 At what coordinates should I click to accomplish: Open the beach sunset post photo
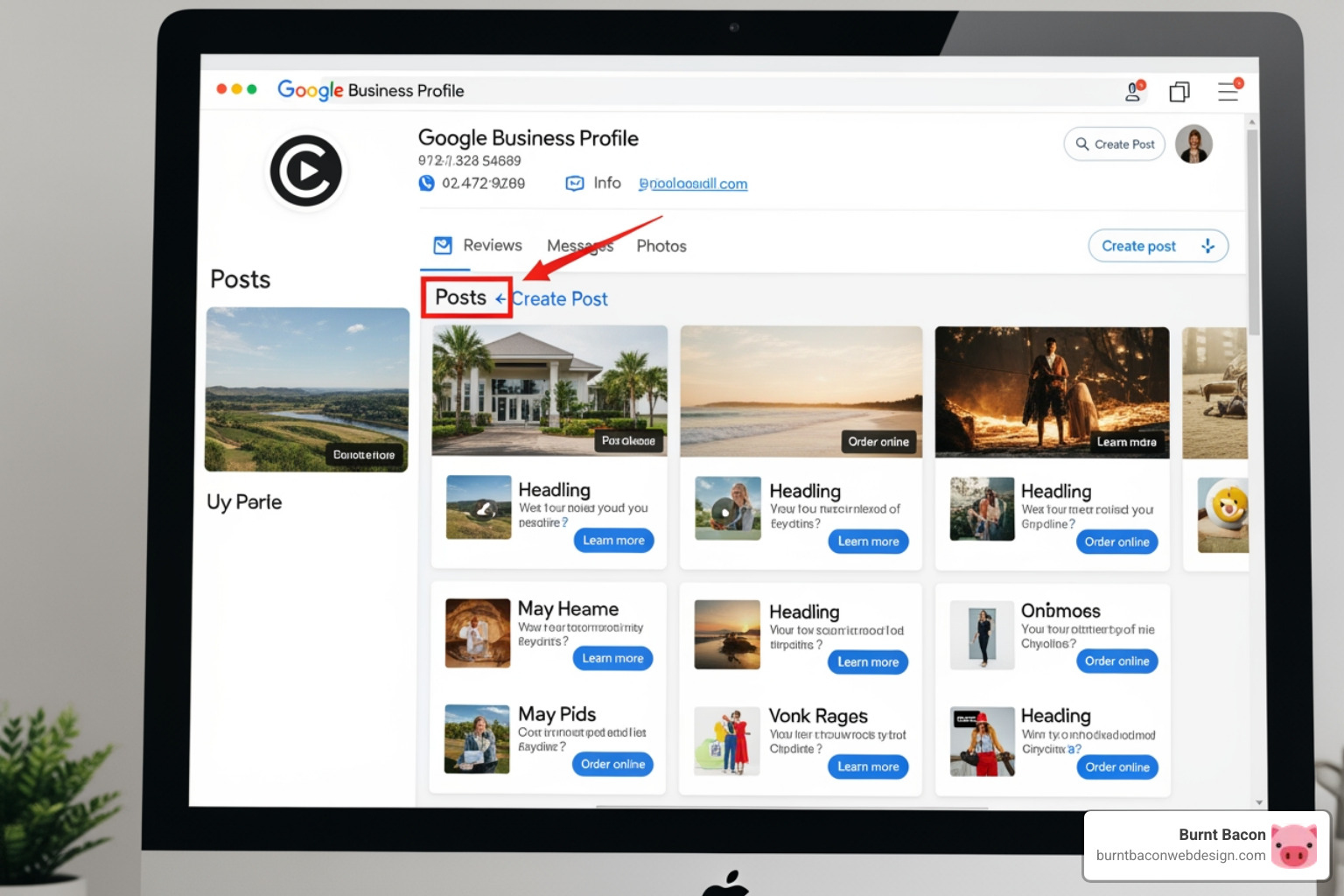801,391
